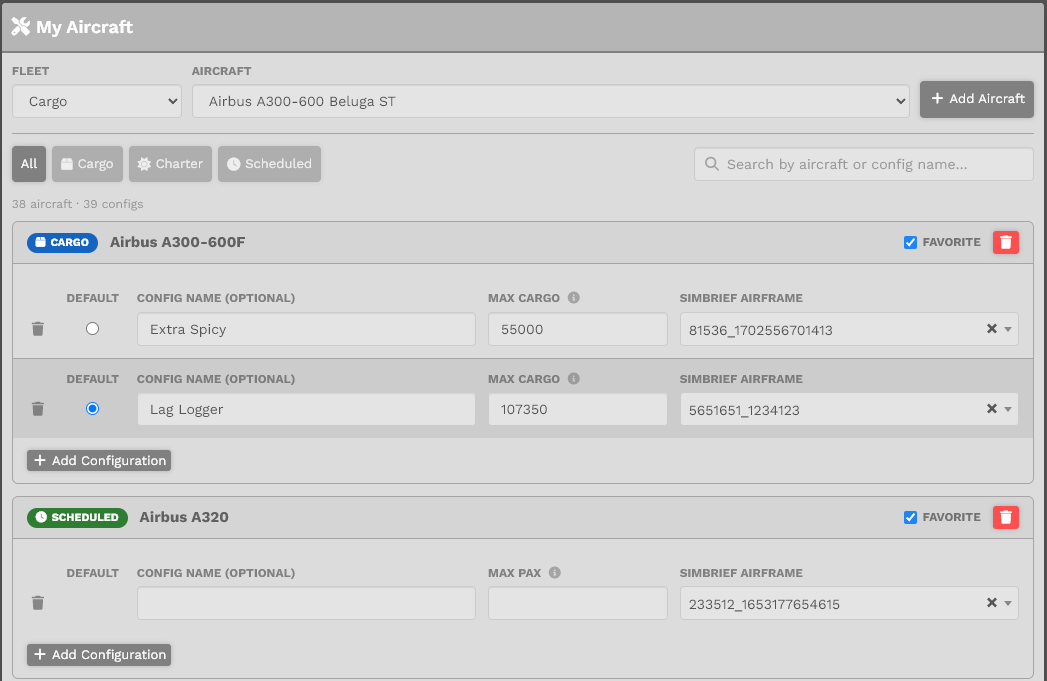The image size is (1047, 681).
Task: Select Lag Logger default radio button
Action: [x=92, y=409]
